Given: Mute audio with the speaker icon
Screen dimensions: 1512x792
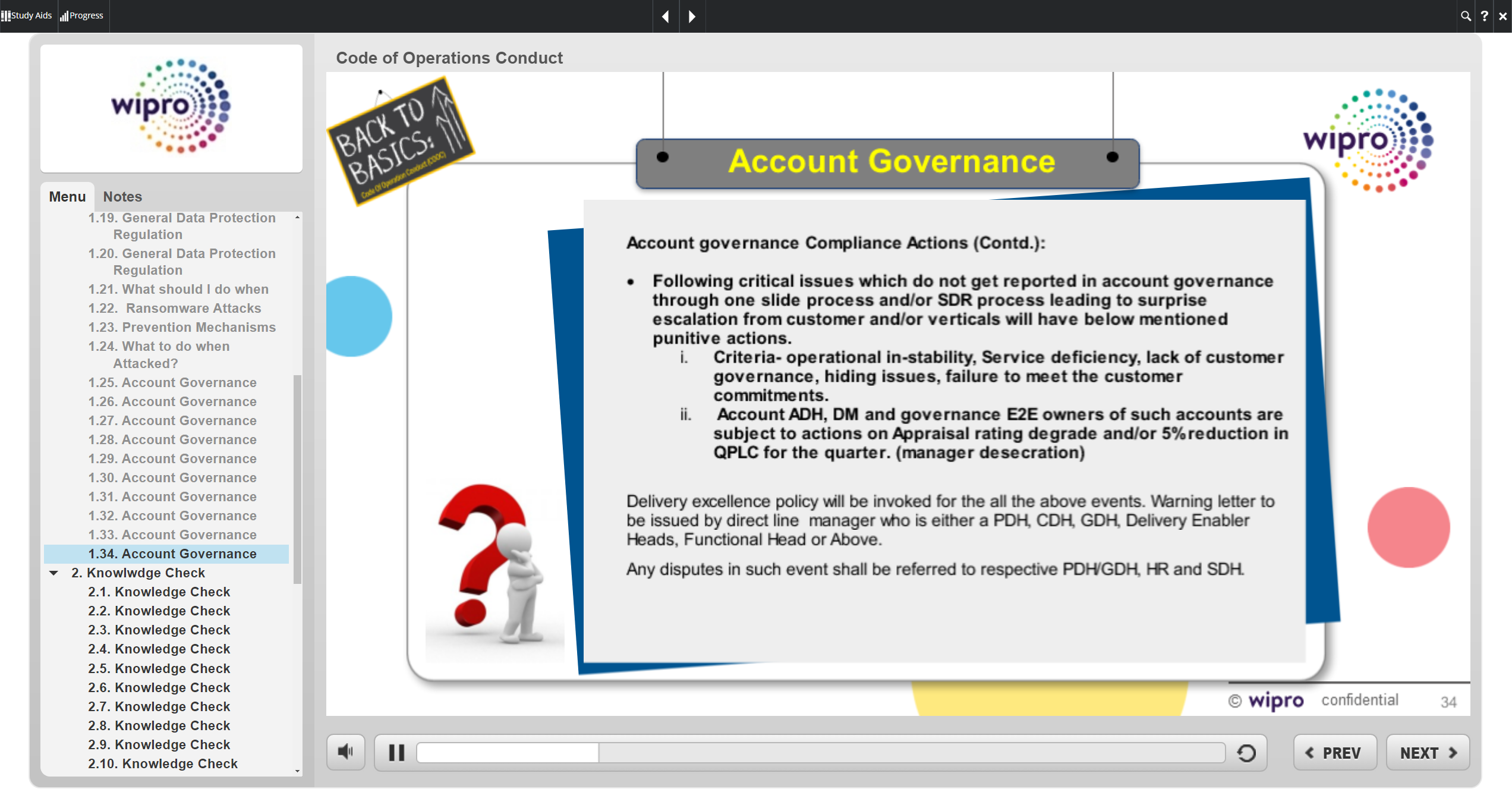Looking at the screenshot, I should [x=345, y=752].
